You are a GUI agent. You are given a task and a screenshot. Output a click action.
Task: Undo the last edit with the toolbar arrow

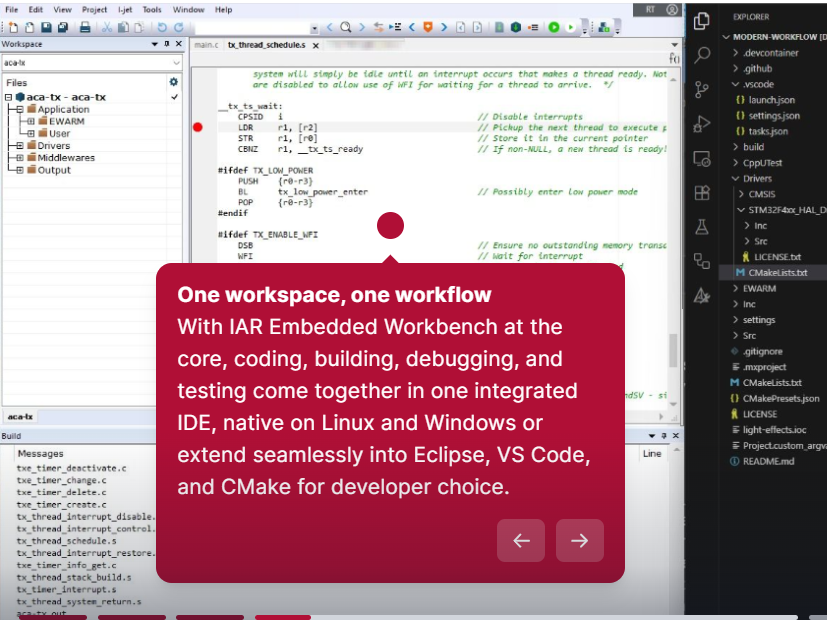(x=162, y=27)
